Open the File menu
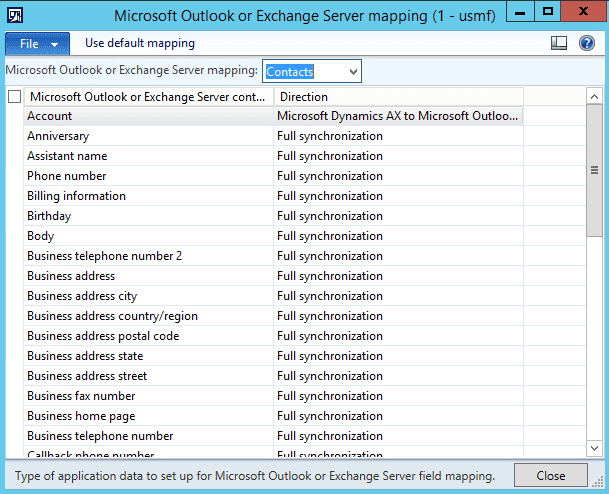This screenshot has width=609, height=494. pos(37,43)
